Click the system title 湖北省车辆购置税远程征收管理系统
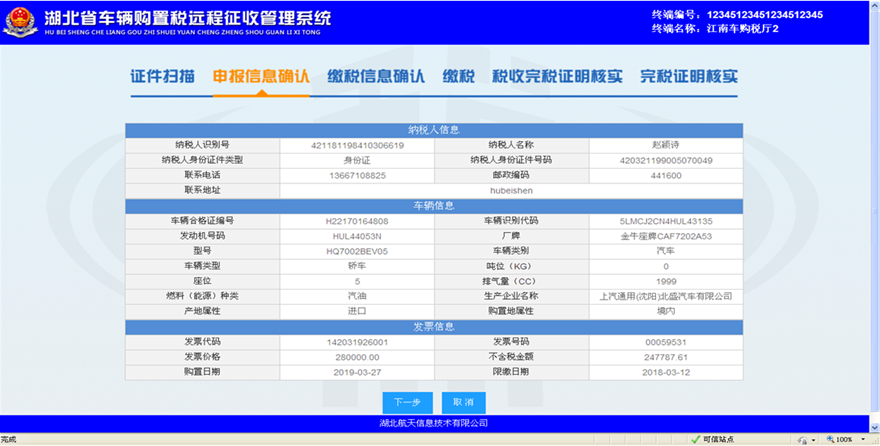 click(x=188, y=17)
